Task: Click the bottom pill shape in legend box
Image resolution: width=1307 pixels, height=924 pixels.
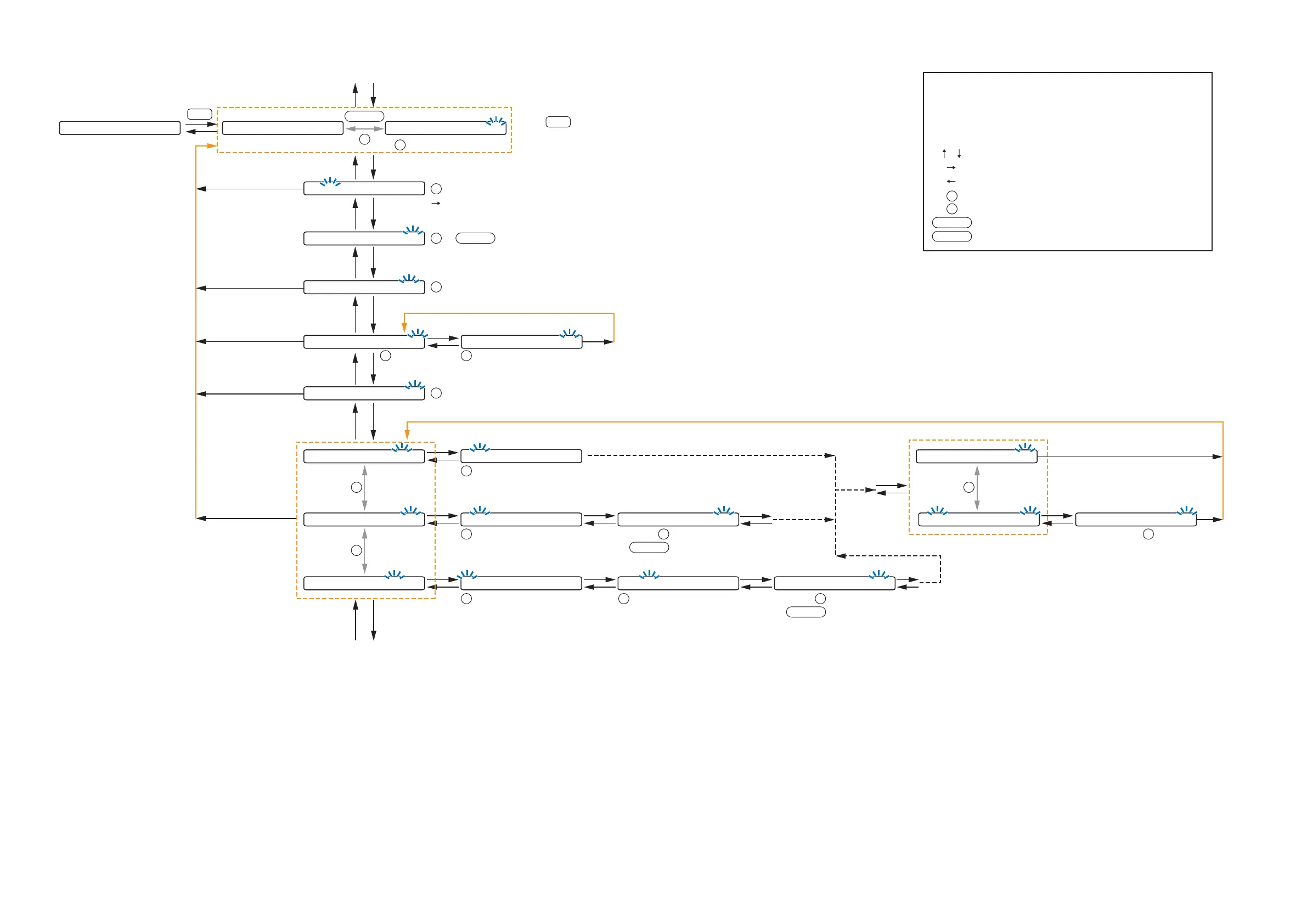Action: 952,236
